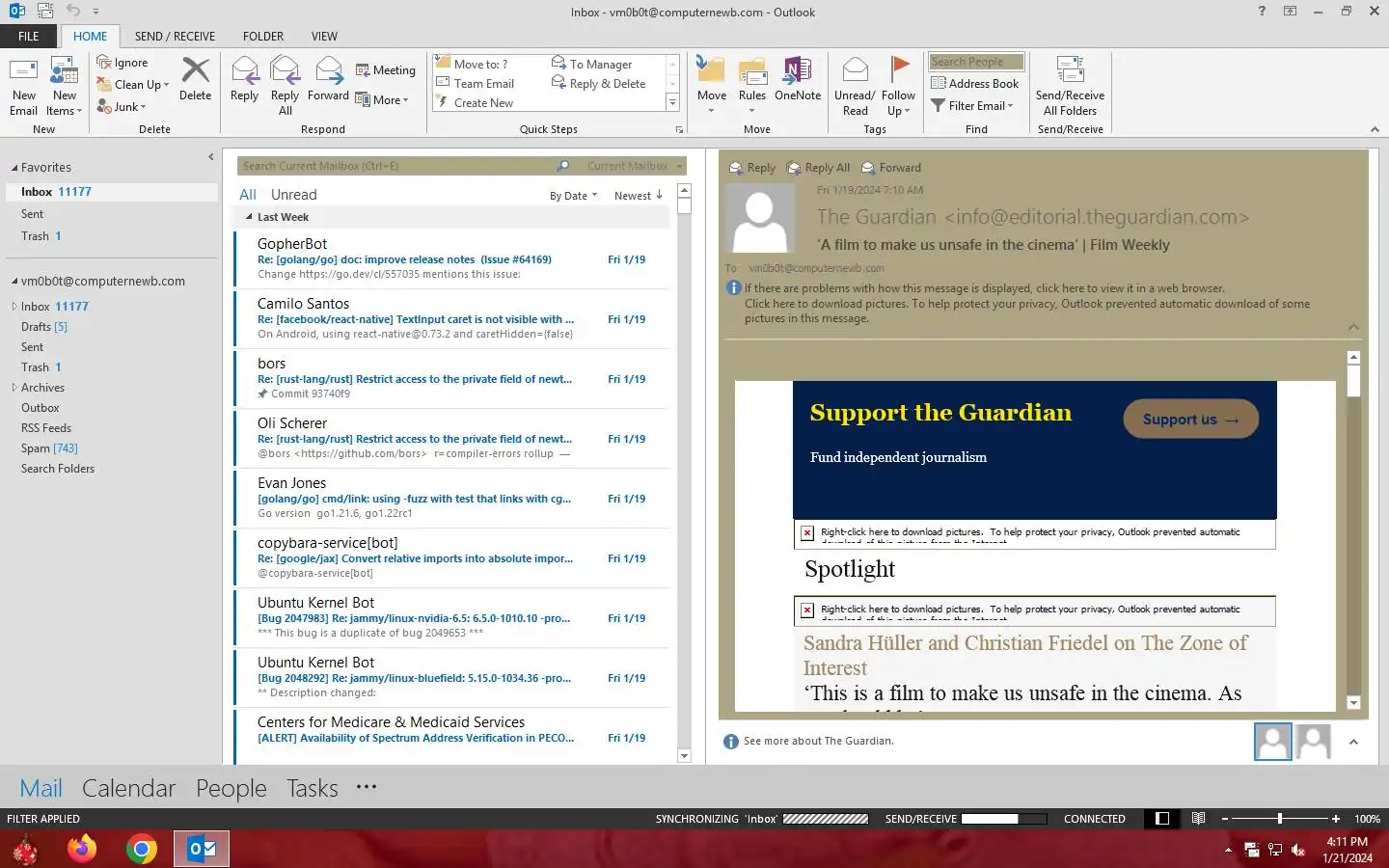Choose Create New quick step
This screenshot has width=1389, height=868.
(474, 102)
